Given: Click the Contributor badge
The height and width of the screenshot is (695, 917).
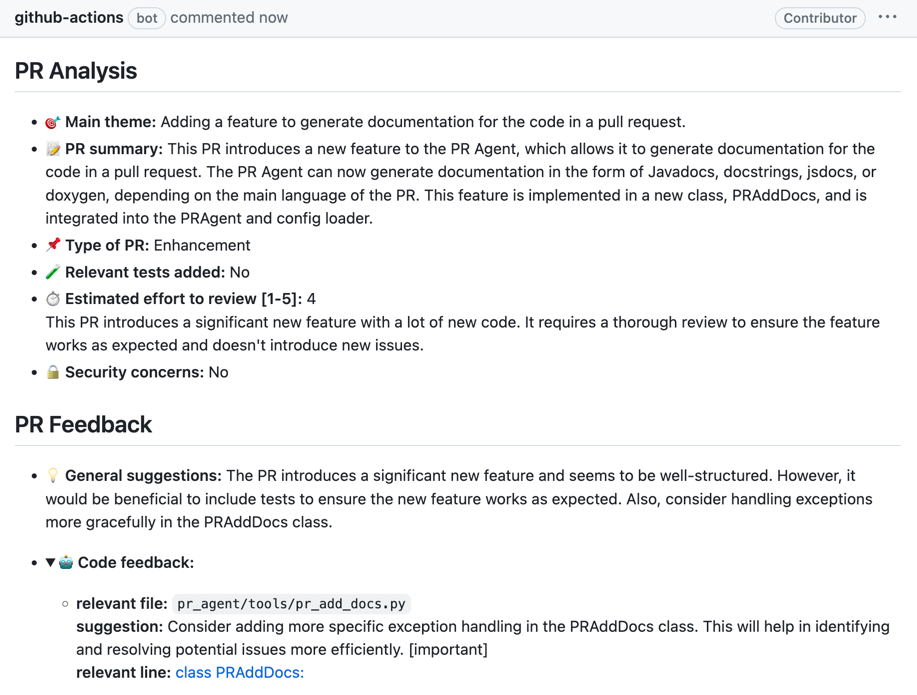Looking at the screenshot, I should pyautogui.click(x=819, y=18).
